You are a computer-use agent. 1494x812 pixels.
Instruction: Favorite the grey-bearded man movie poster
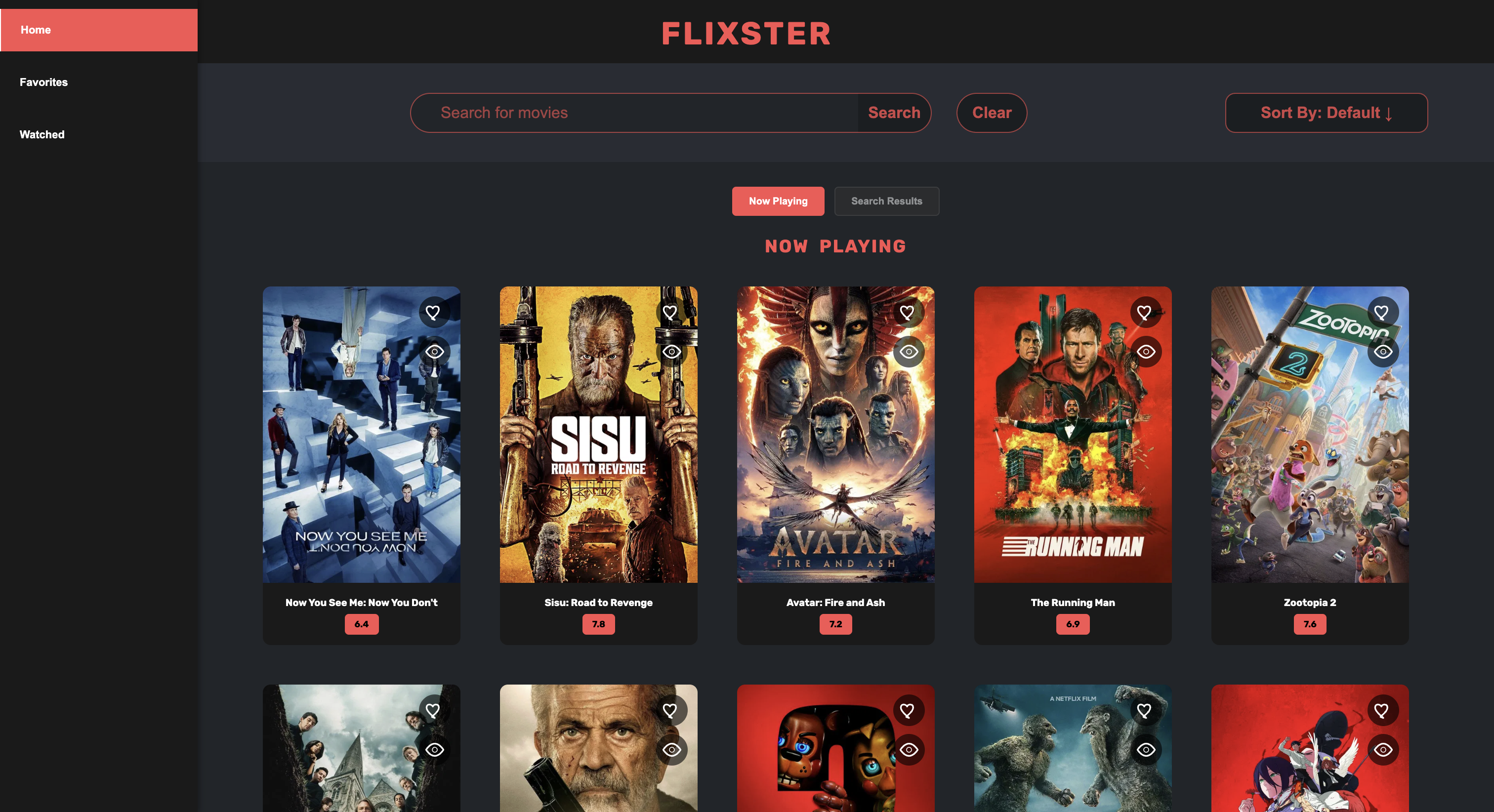[670, 710]
